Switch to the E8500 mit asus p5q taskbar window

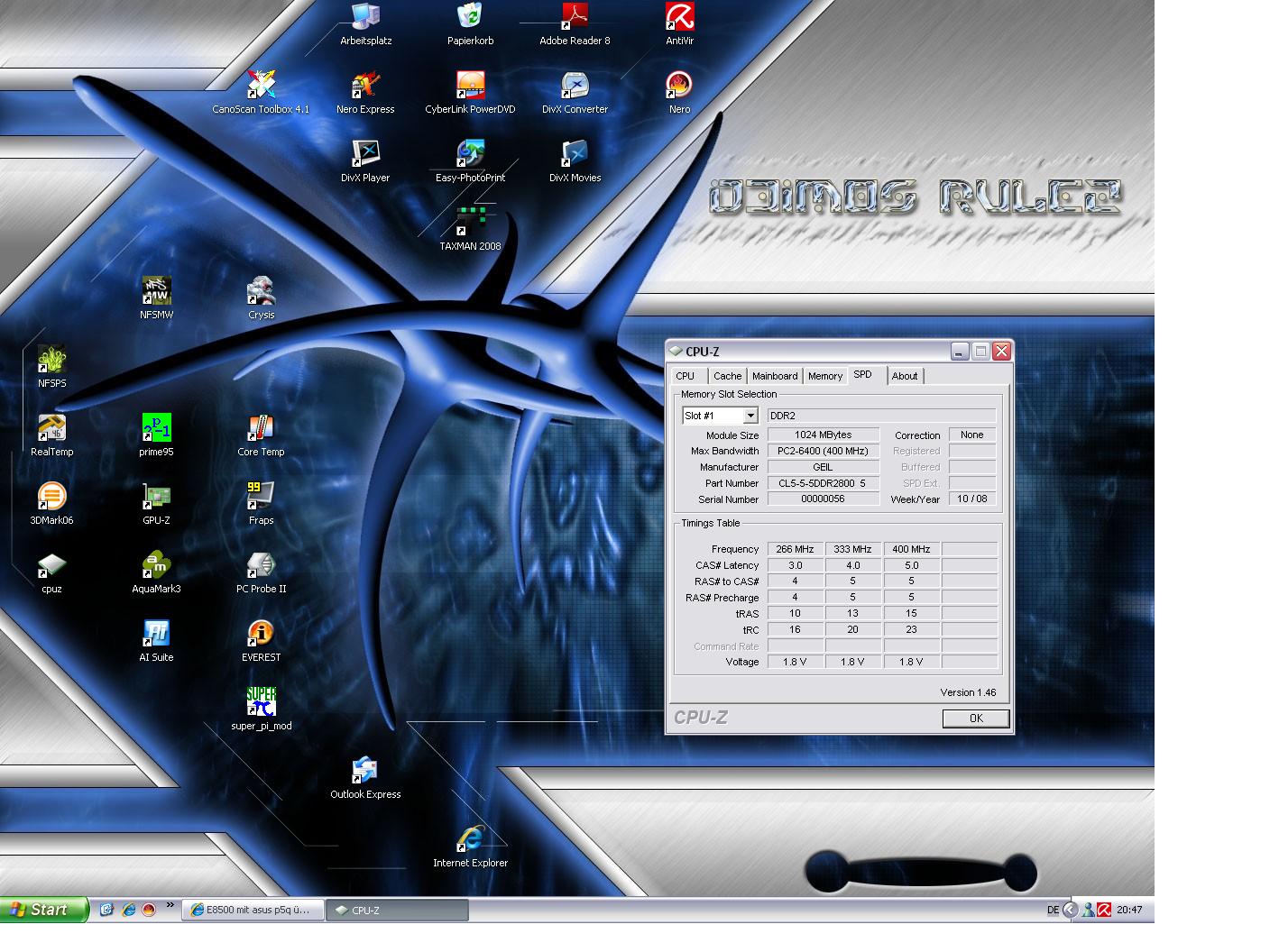(x=252, y=911)
